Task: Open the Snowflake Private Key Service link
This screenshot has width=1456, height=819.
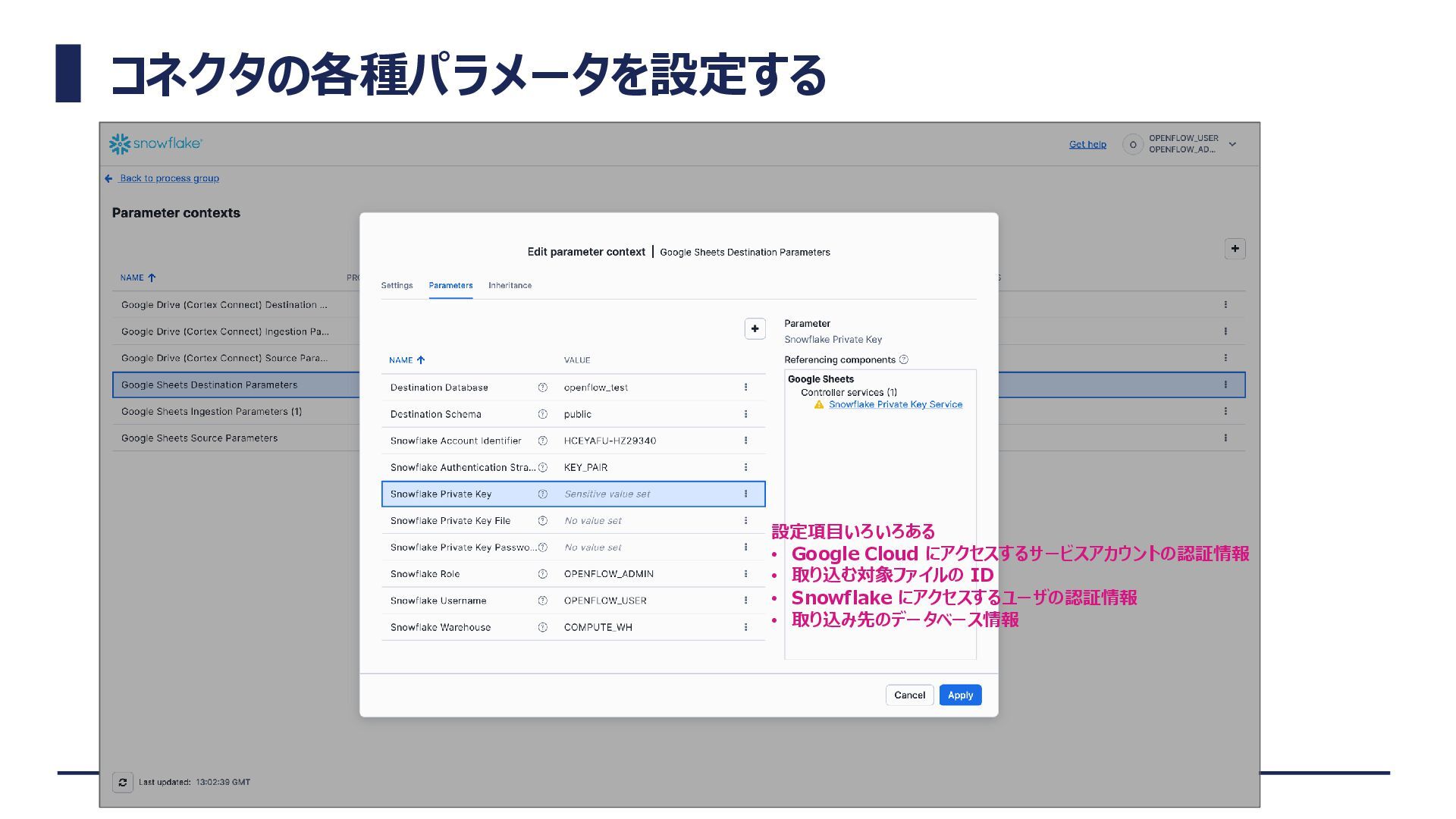Action: (x=895, y=405)
